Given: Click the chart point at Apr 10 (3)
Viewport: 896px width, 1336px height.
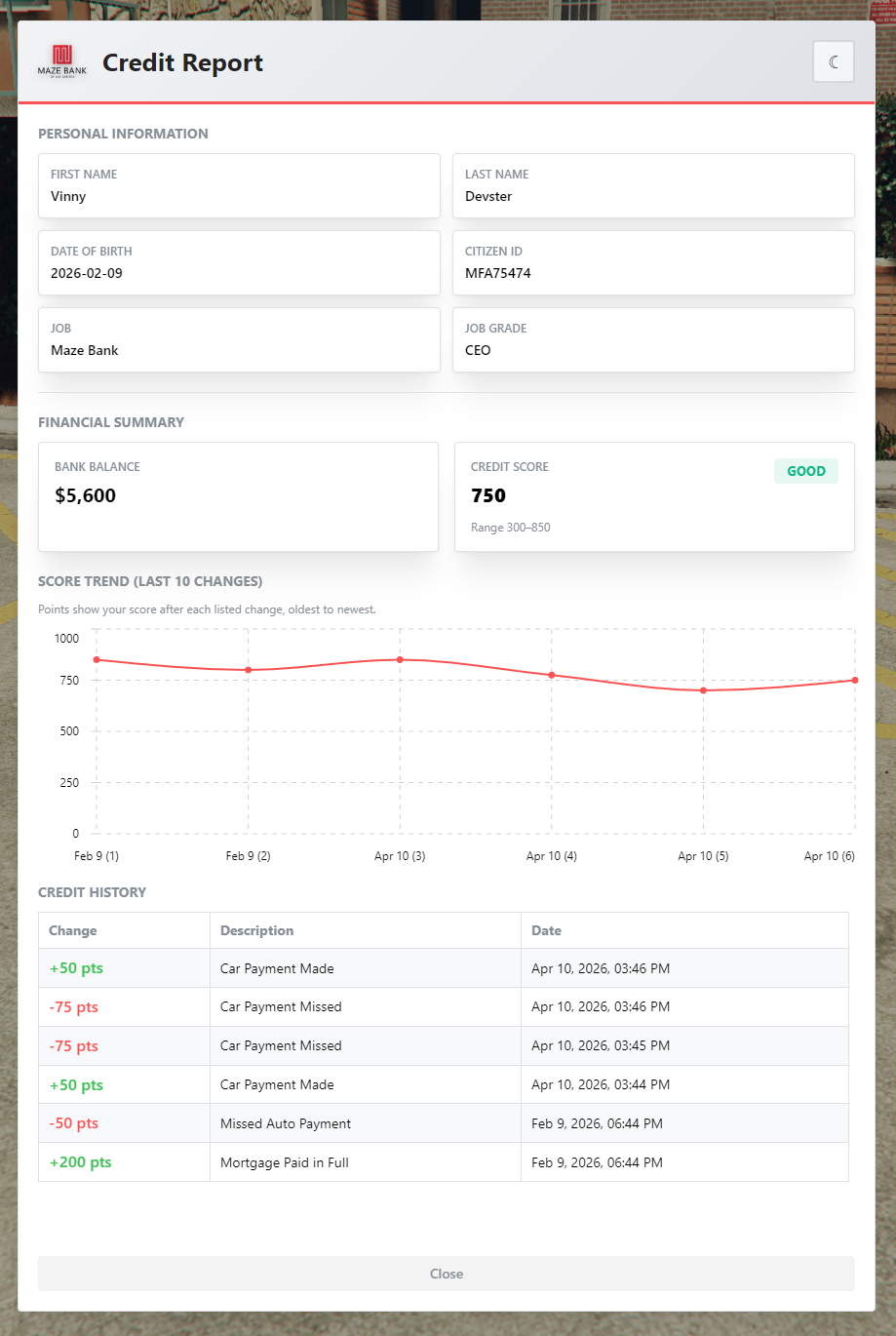Looking at the screenshot, I should tap(400, 660).
